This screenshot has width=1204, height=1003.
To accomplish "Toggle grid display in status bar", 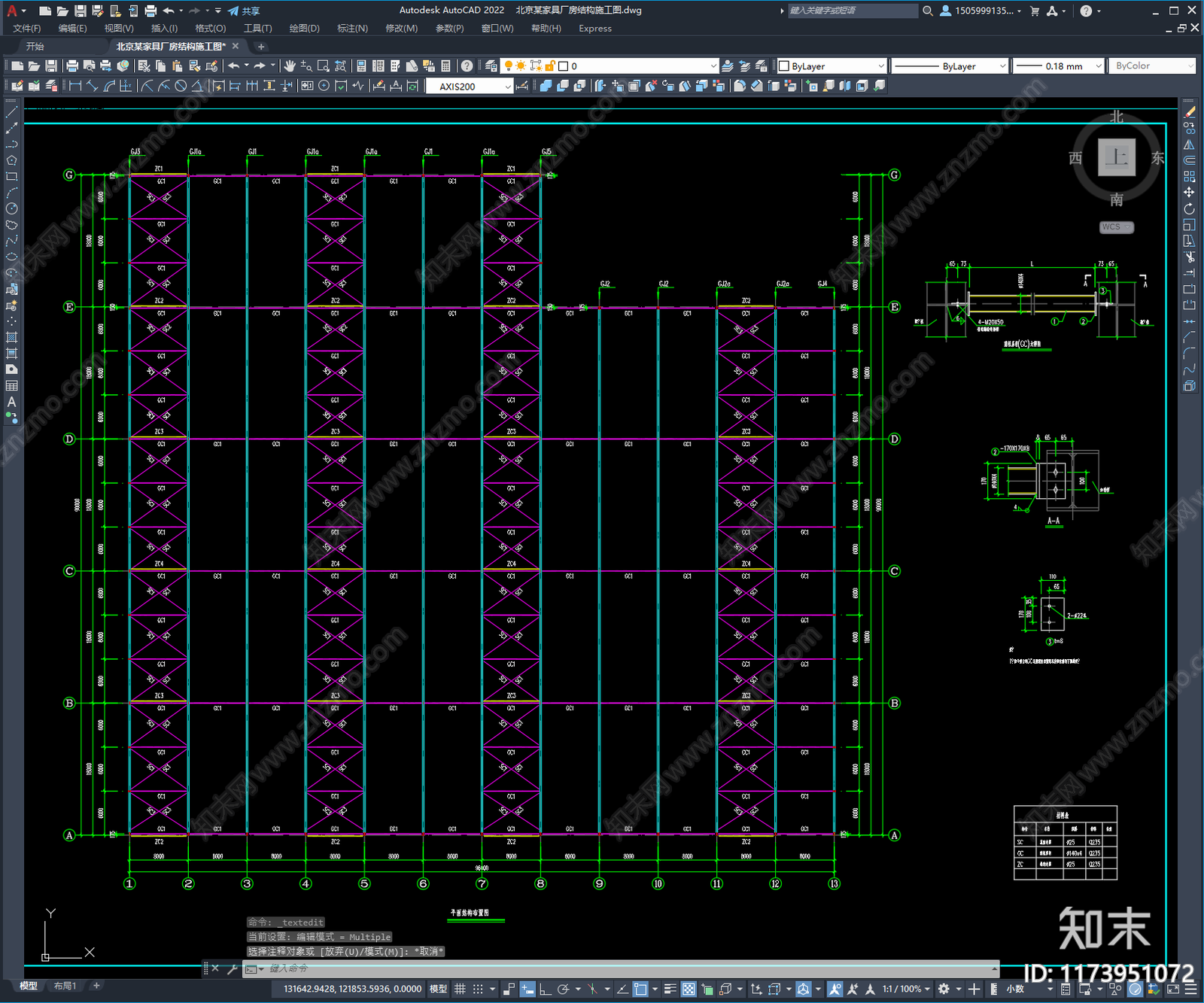I will [460, 989].
